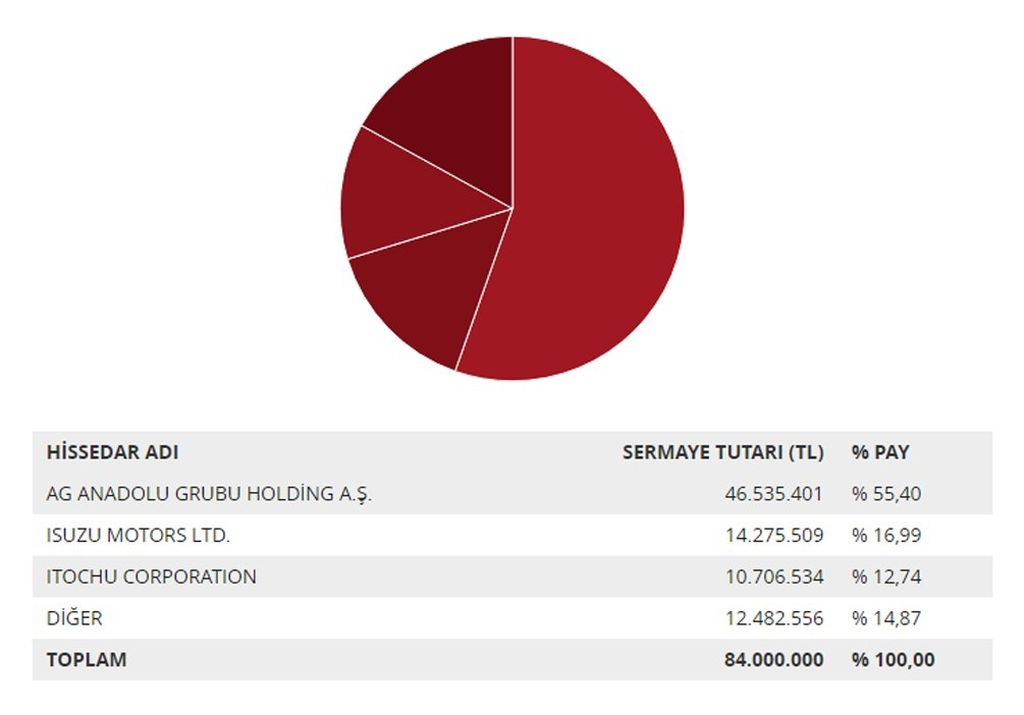Click the share value % 16,99
This screenshot has height=715, width=1024.
coord(886,535)
